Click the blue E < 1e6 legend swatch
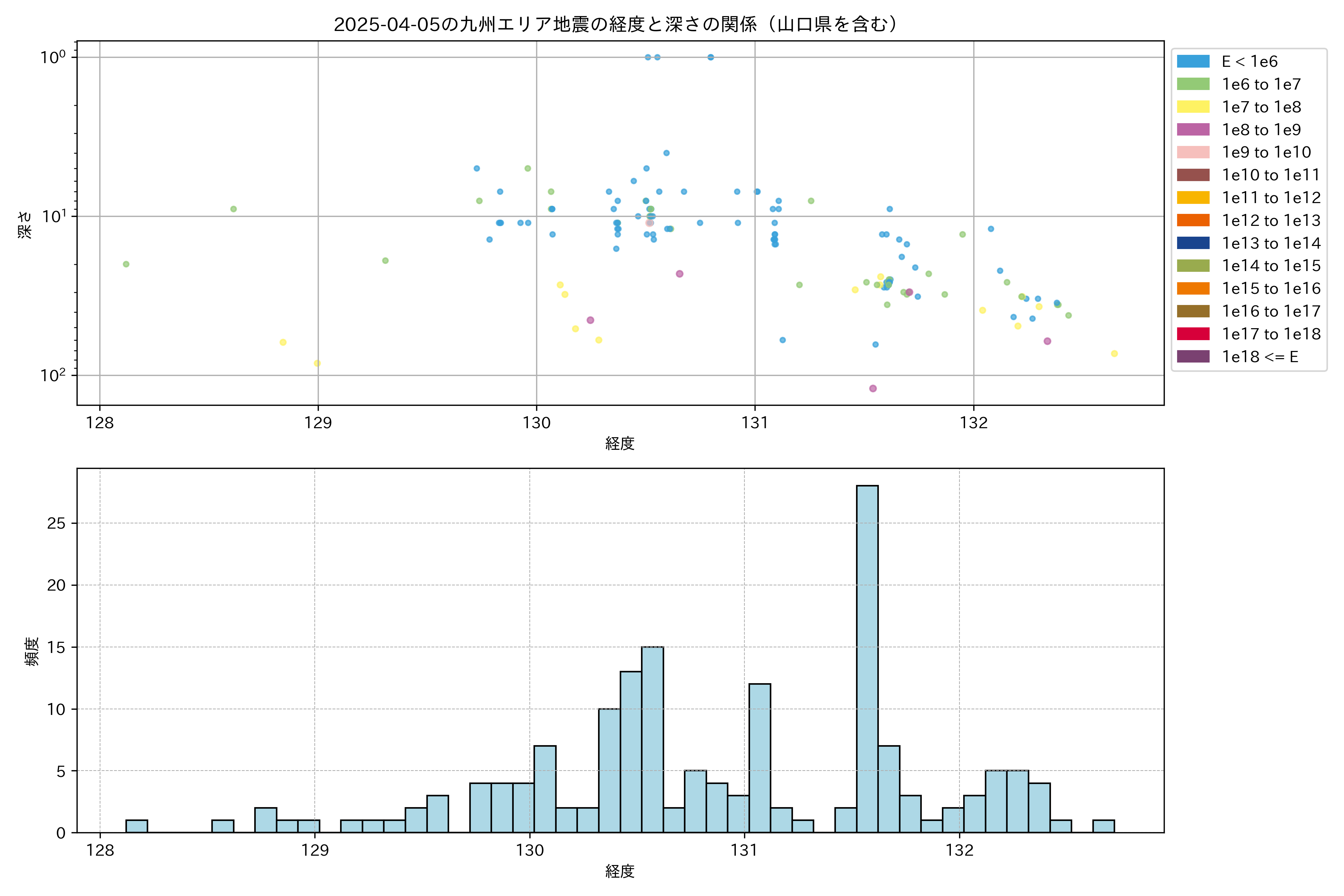 click(x=1193, y=62)
